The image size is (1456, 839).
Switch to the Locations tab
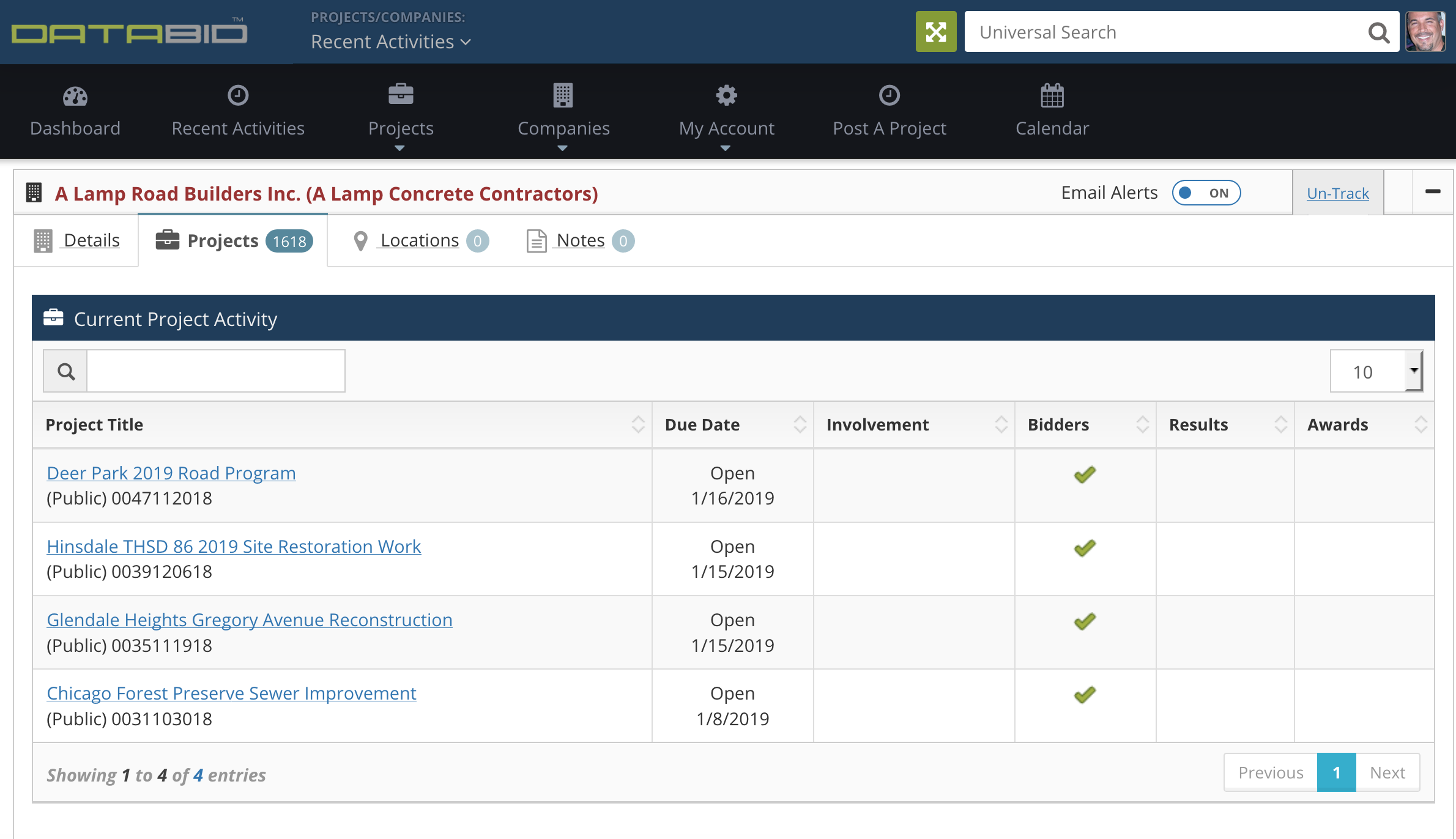(x=420, y=240)
